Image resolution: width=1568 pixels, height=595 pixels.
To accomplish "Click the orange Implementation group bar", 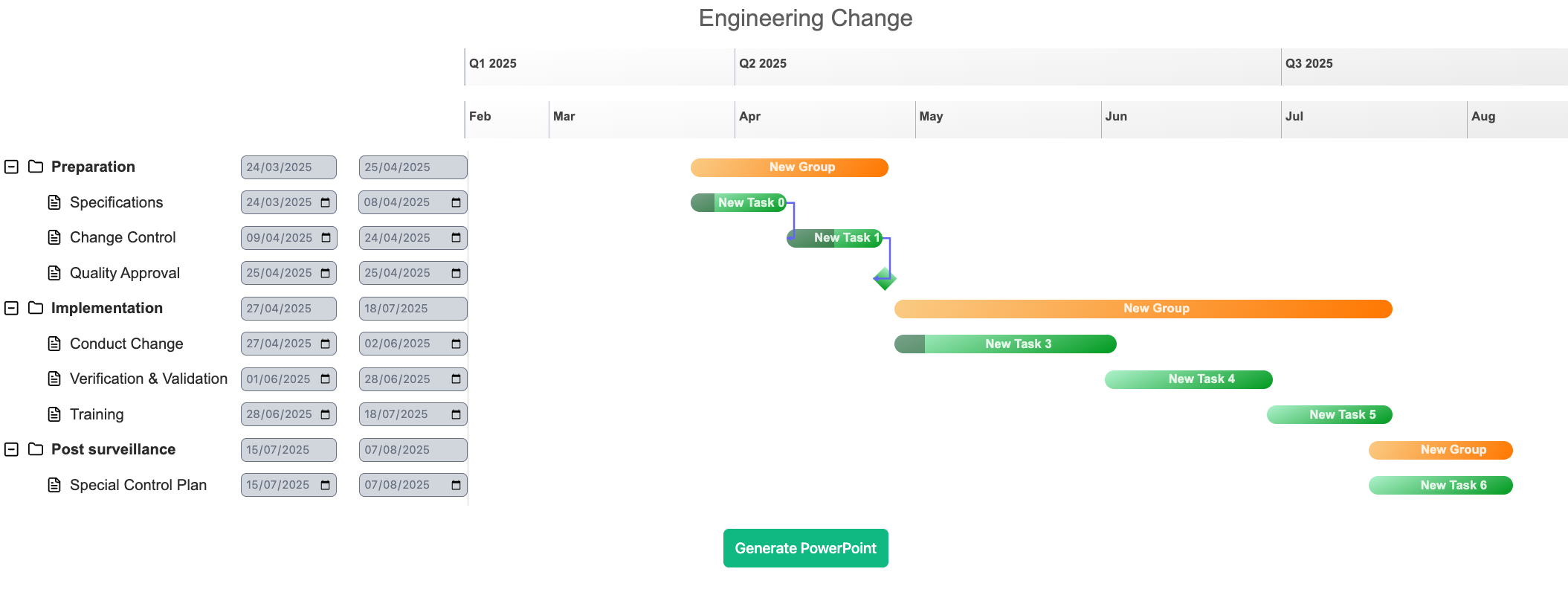I will click(x=1143, y=309).
